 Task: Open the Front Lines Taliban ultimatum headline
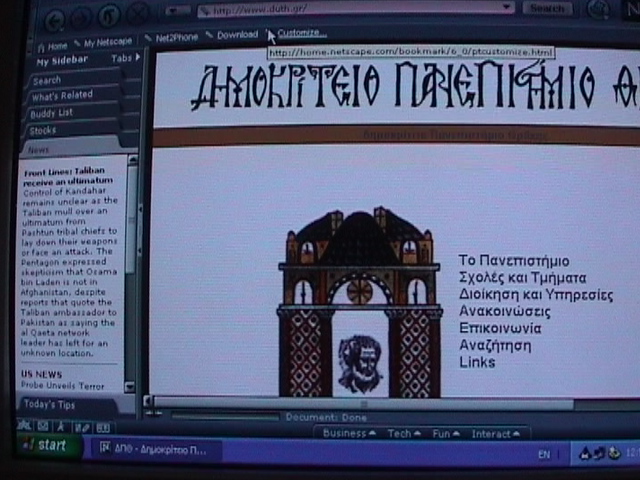[x=68, y=176]
